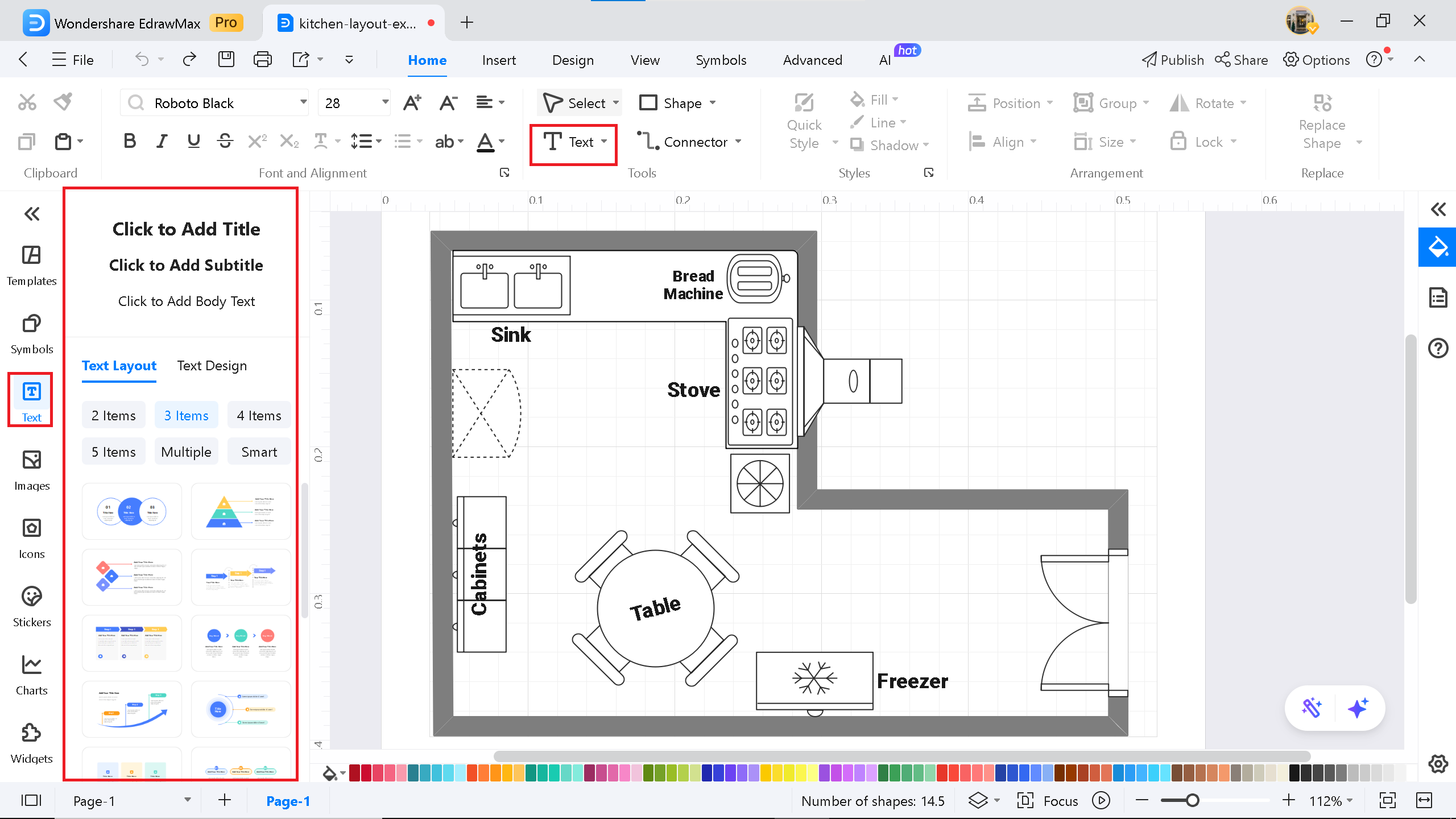The width and height of the screenshot is (1456, 819).
Task: Click the Copy icon in Clipboard
Action: coord(27,141)
